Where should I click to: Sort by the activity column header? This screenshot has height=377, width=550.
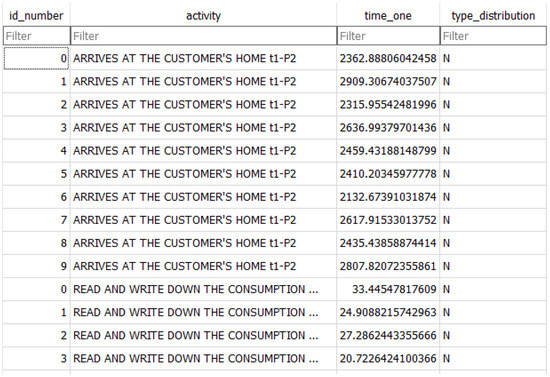(x=203, y=16)
